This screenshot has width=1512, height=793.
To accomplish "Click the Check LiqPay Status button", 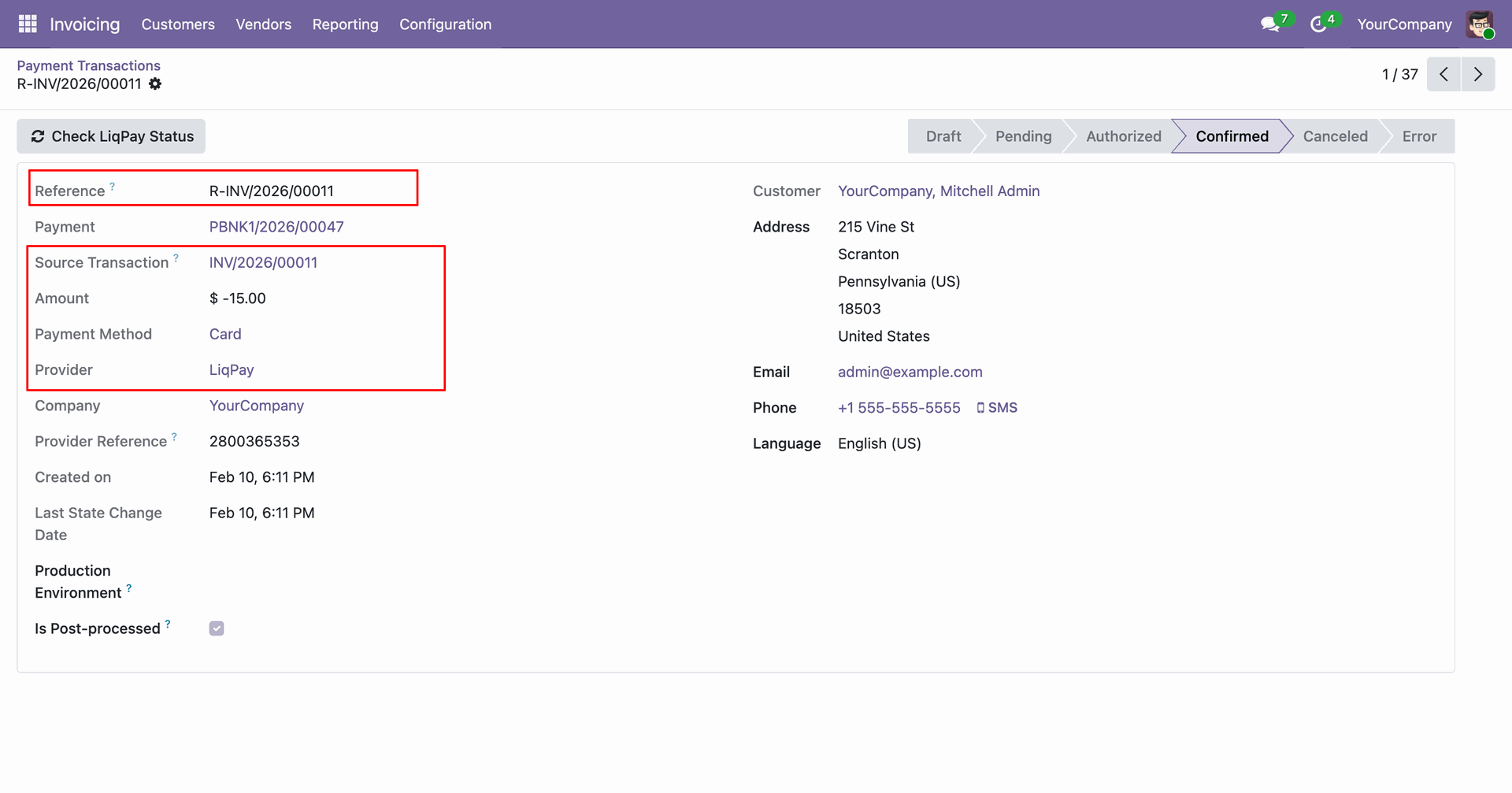I will point(112,136).
